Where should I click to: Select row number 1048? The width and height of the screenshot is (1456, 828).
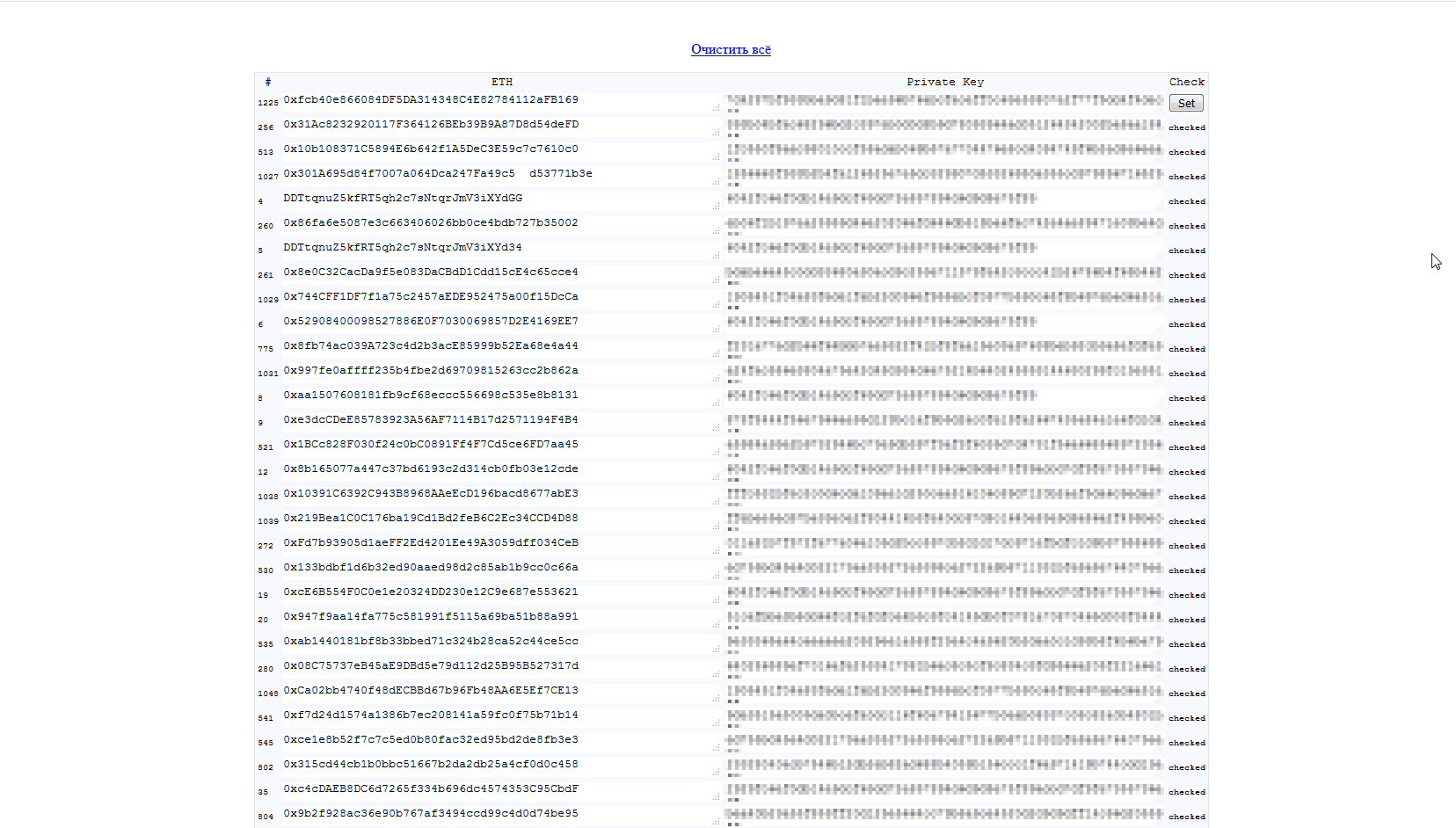coord(267,694)
